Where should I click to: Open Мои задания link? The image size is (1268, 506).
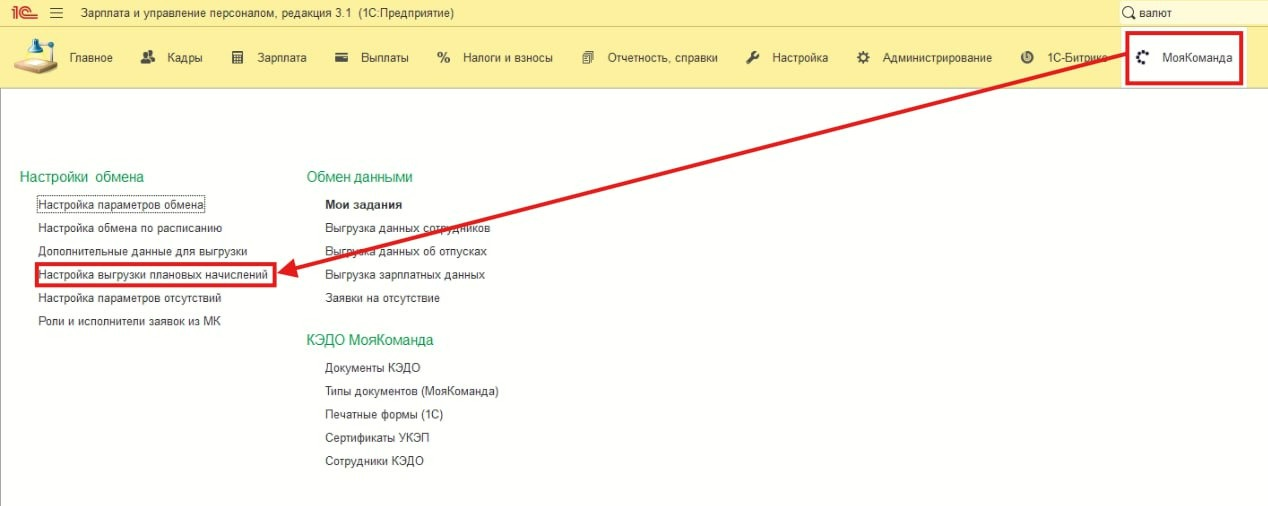363,204
